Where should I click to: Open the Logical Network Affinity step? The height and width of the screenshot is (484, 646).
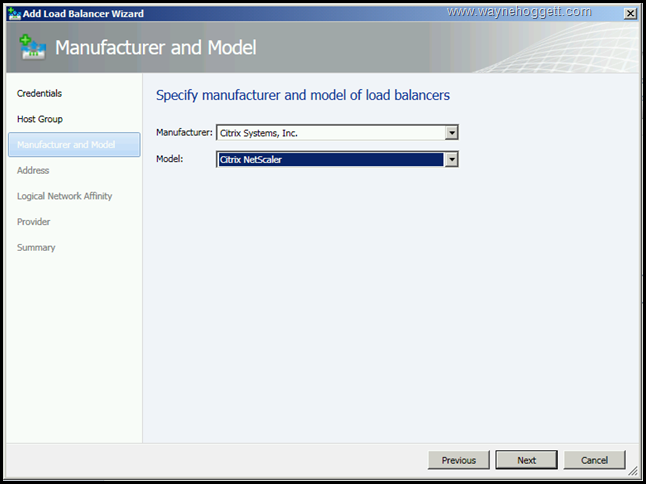[64, 196]
